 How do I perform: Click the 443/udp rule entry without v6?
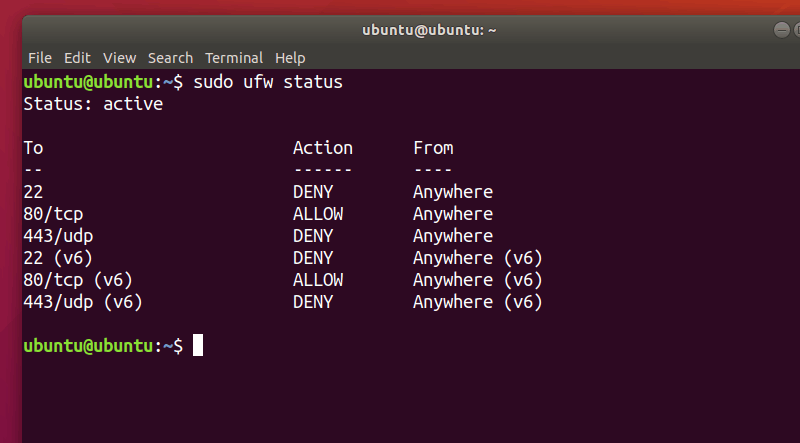[58, 236]
